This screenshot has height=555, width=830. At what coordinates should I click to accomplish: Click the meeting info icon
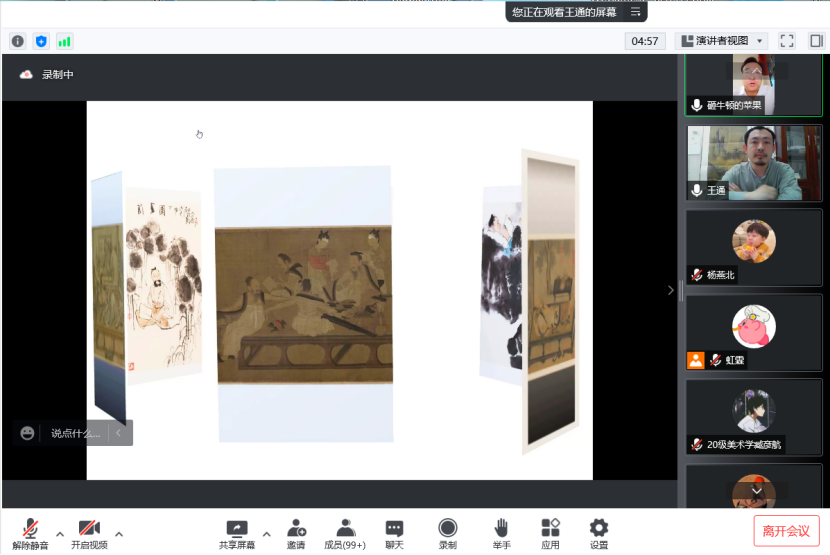point(17,41)
